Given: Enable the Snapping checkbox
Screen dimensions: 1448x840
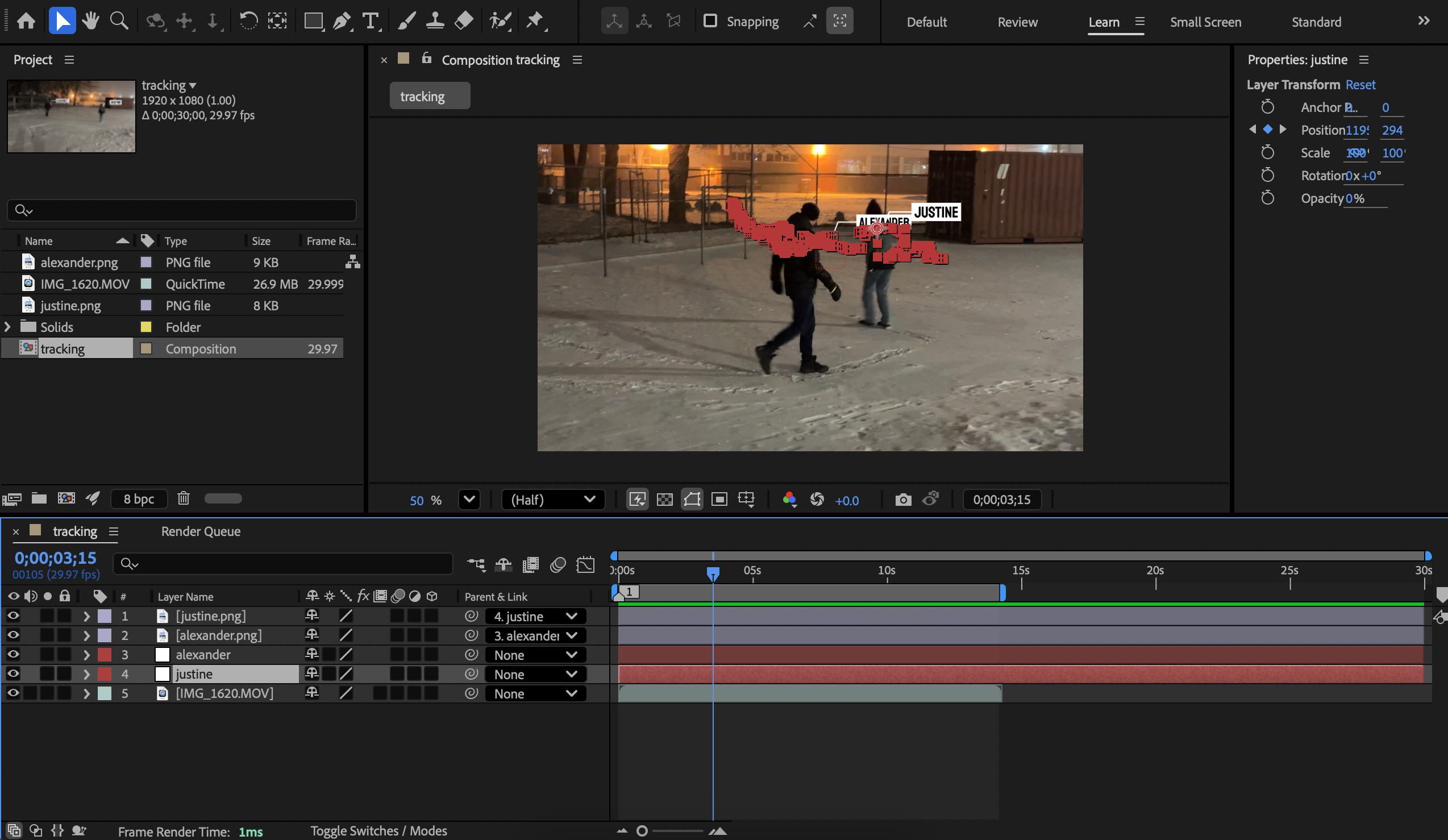Looking at the screenshot, I should pyautogui.click(x=710, y=21).
